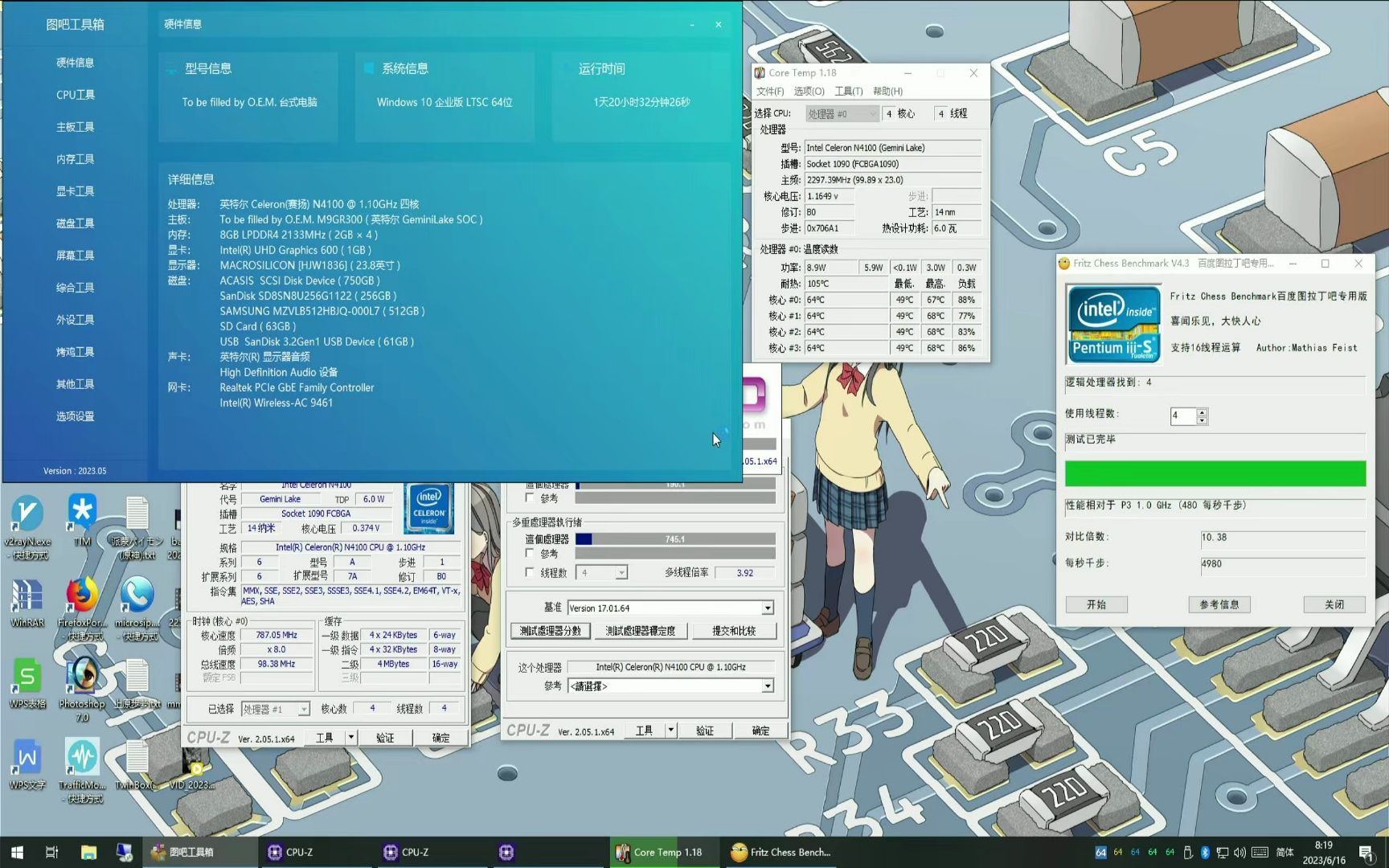Click 确定 button in CPU-Z bench window

point(760,731)
